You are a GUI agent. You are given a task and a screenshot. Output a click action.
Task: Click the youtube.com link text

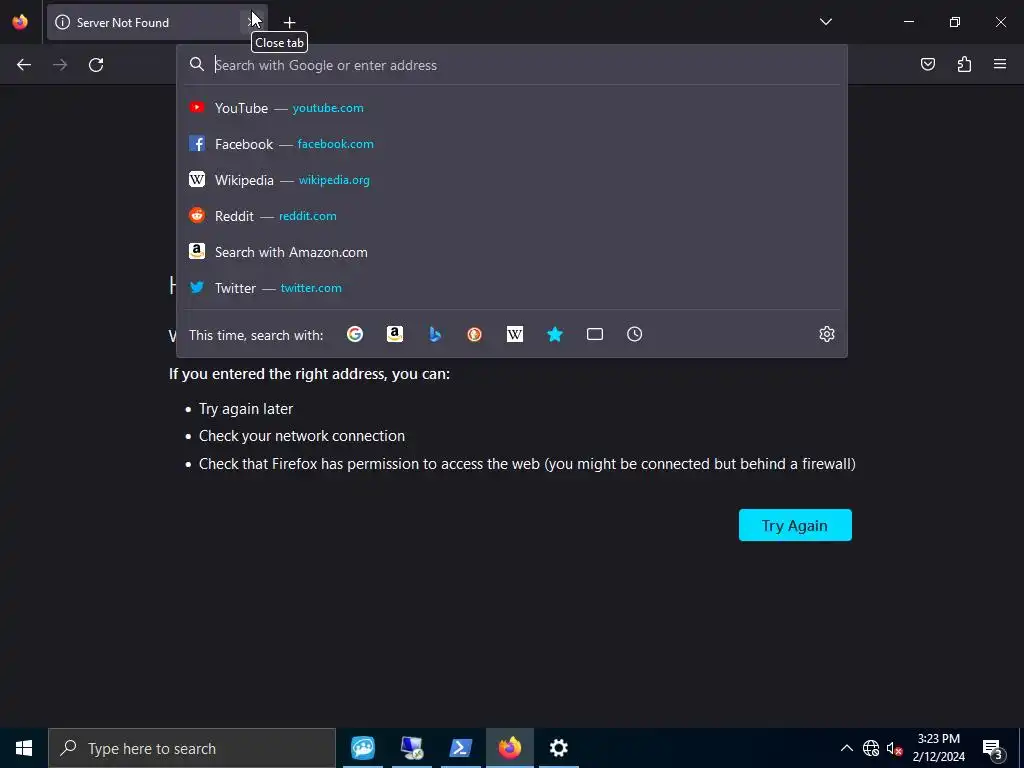[x=328, y=108]
